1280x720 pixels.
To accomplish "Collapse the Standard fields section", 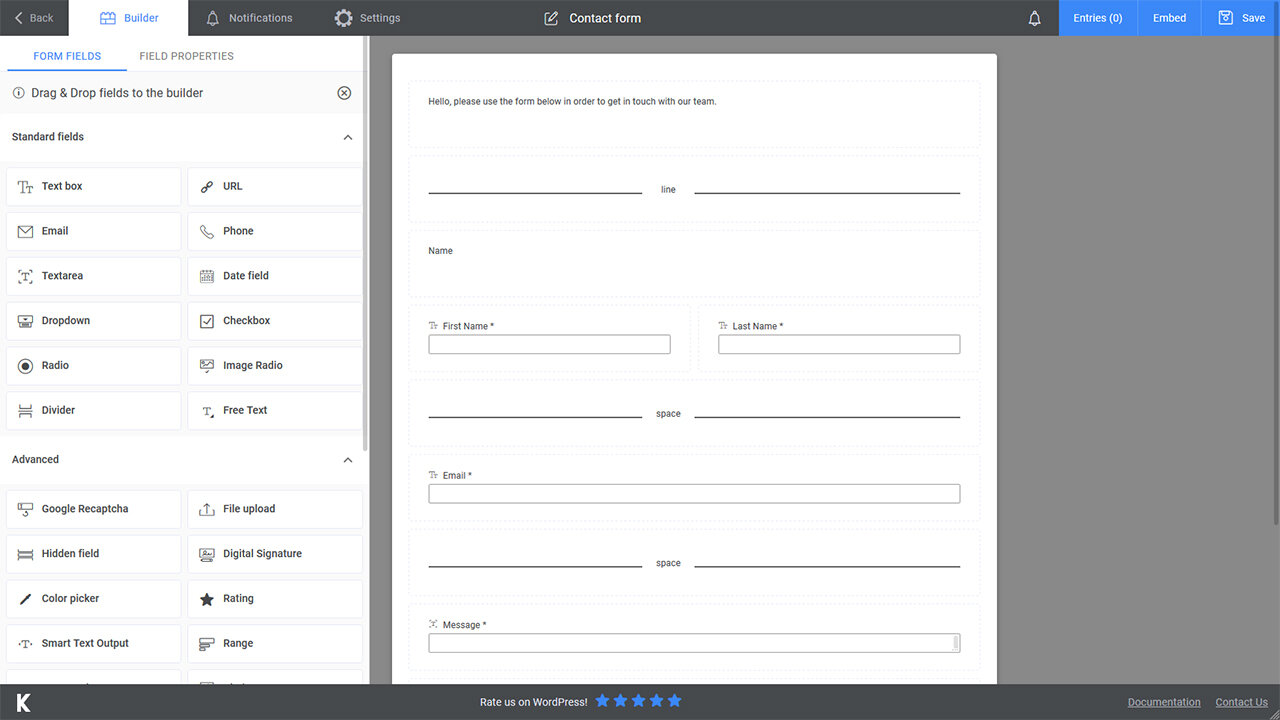I will 348,137.
